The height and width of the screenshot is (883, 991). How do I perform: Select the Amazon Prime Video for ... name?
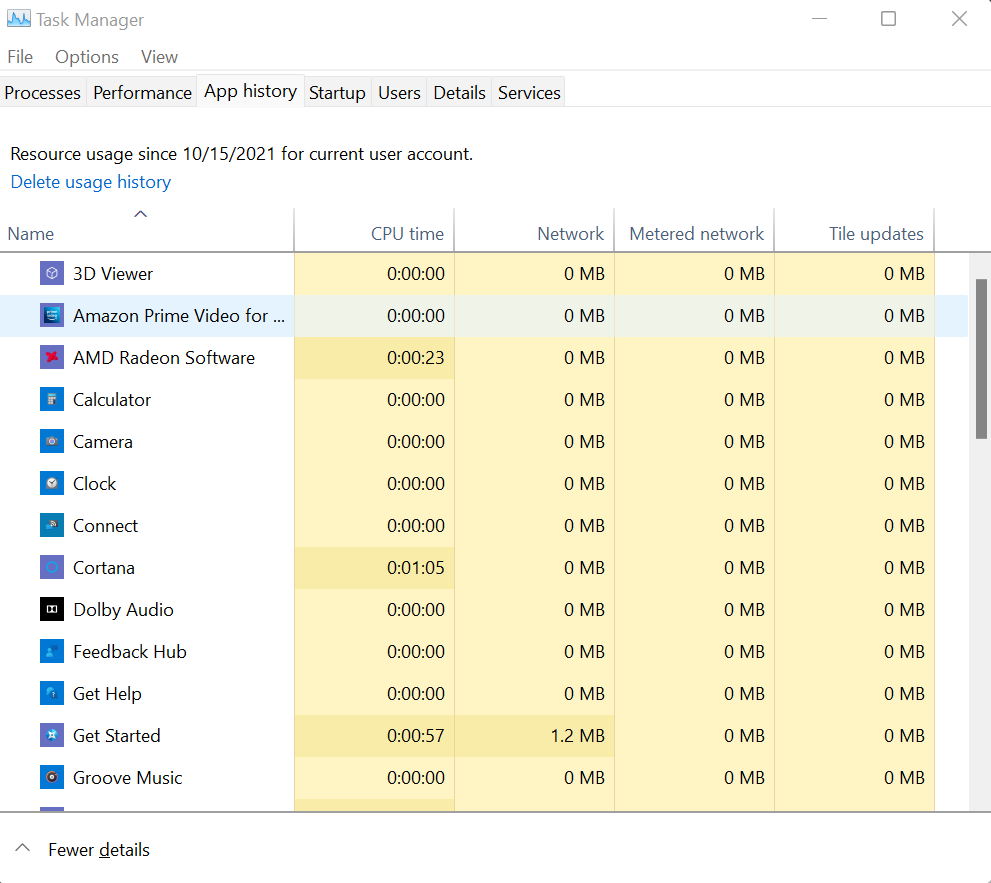pyautogui.click(x=179, y=315)
